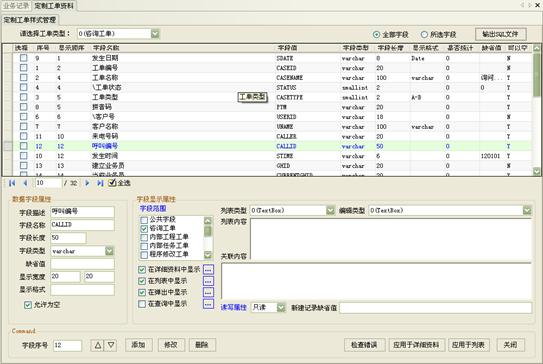The image size is (543, 364).
Task: Go to previous record arrow
Action: point(25,183)
